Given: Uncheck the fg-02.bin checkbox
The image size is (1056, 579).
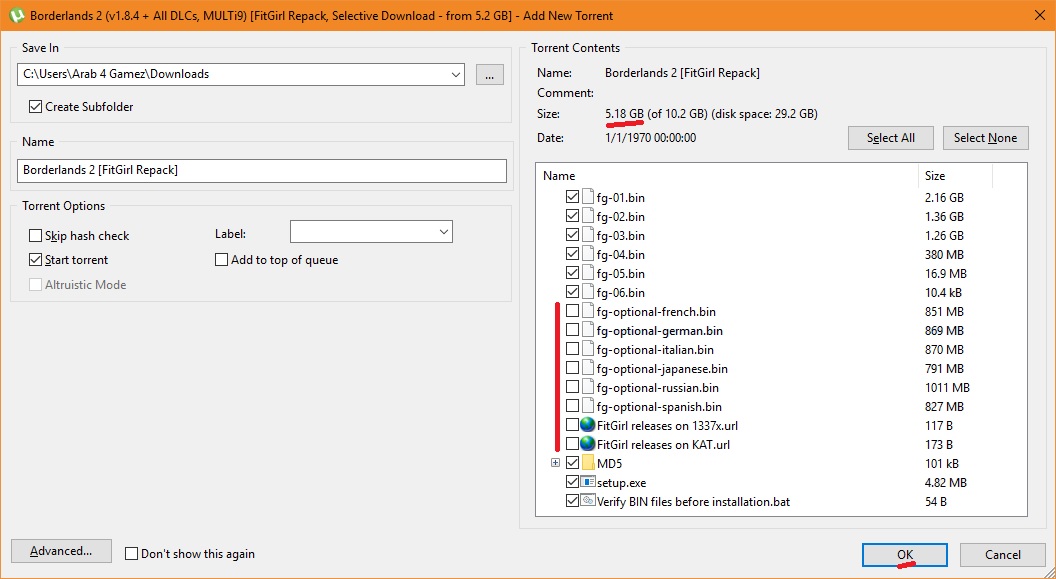Looking at the screenshot, I should [x=572, y=216].
